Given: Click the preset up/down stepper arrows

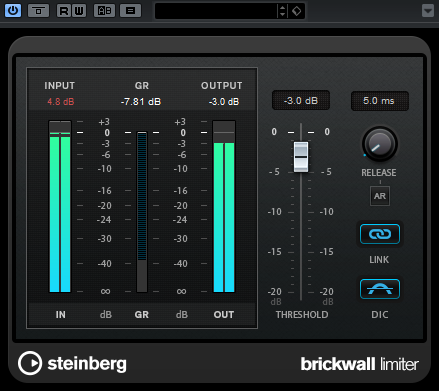Looking at the screenshot, I should [282, 11].
